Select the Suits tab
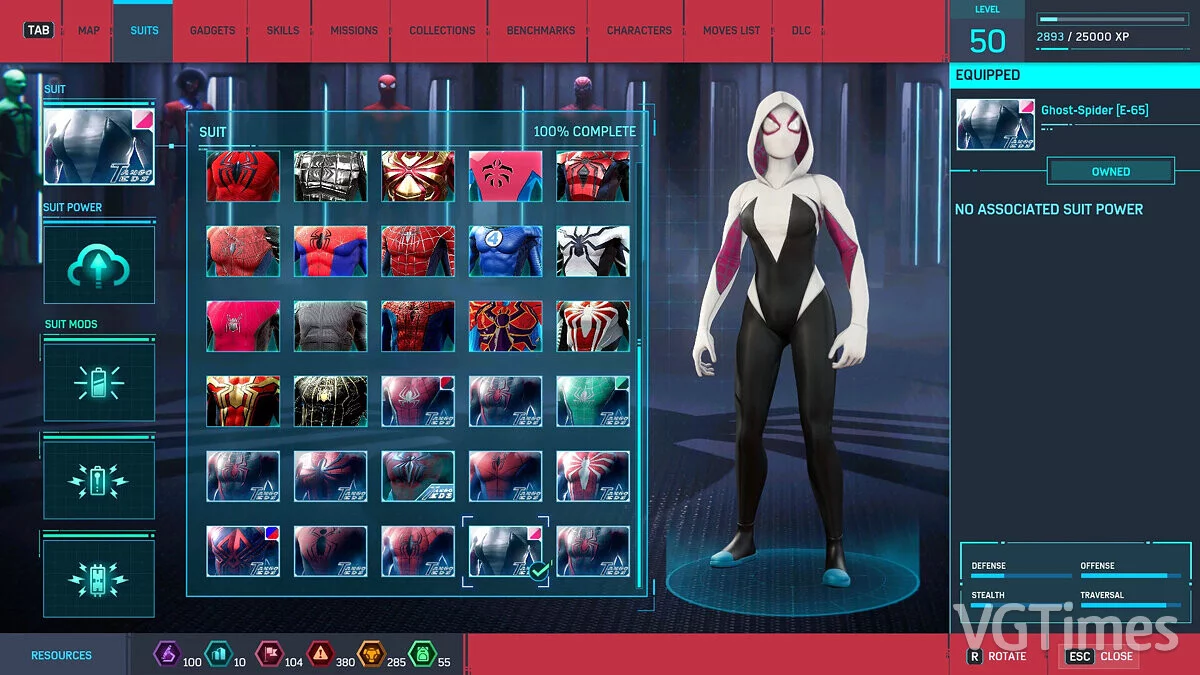Screen dimensions: 1200x675 pyautogui.click(x=144, y=30)
